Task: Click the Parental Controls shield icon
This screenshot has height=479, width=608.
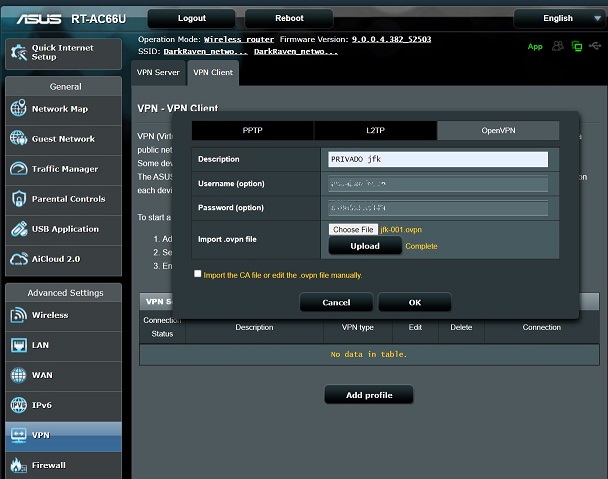Action: (18, 199)
